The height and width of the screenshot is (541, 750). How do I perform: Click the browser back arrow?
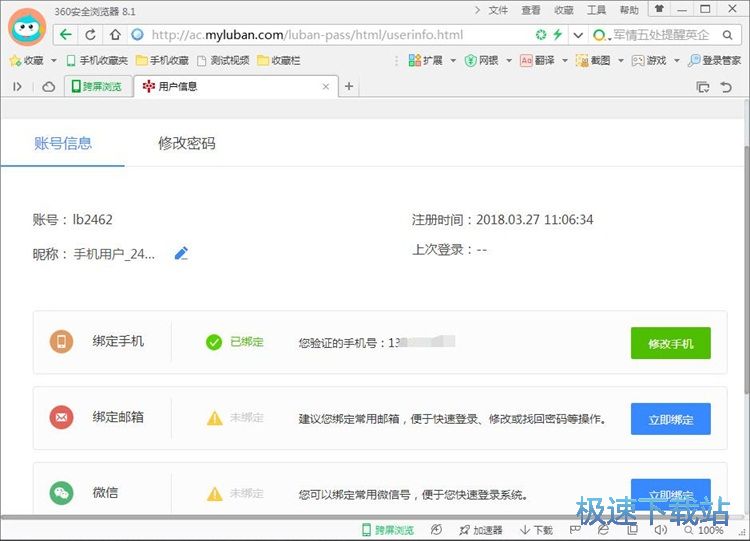pyautogui.click(x=66, y=34)
